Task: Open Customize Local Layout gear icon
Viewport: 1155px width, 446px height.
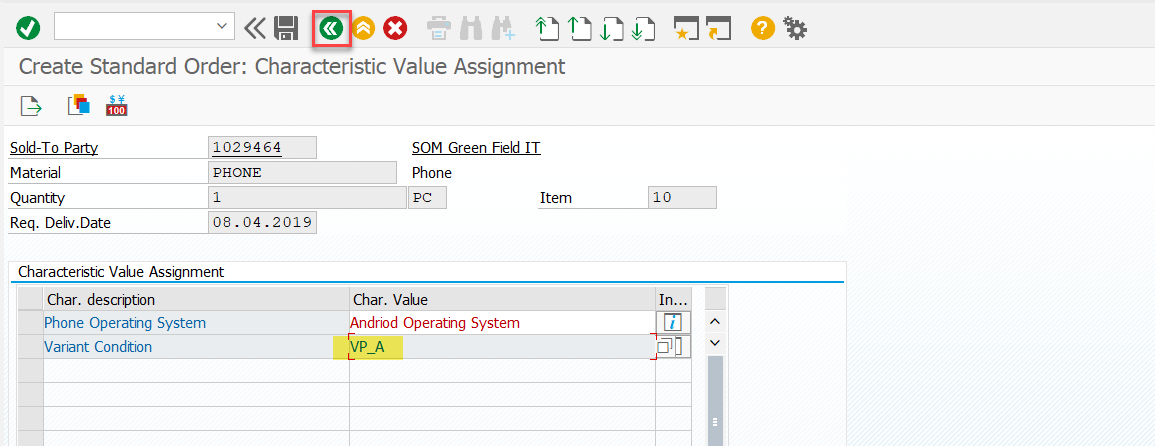Action: click(796, 29)
